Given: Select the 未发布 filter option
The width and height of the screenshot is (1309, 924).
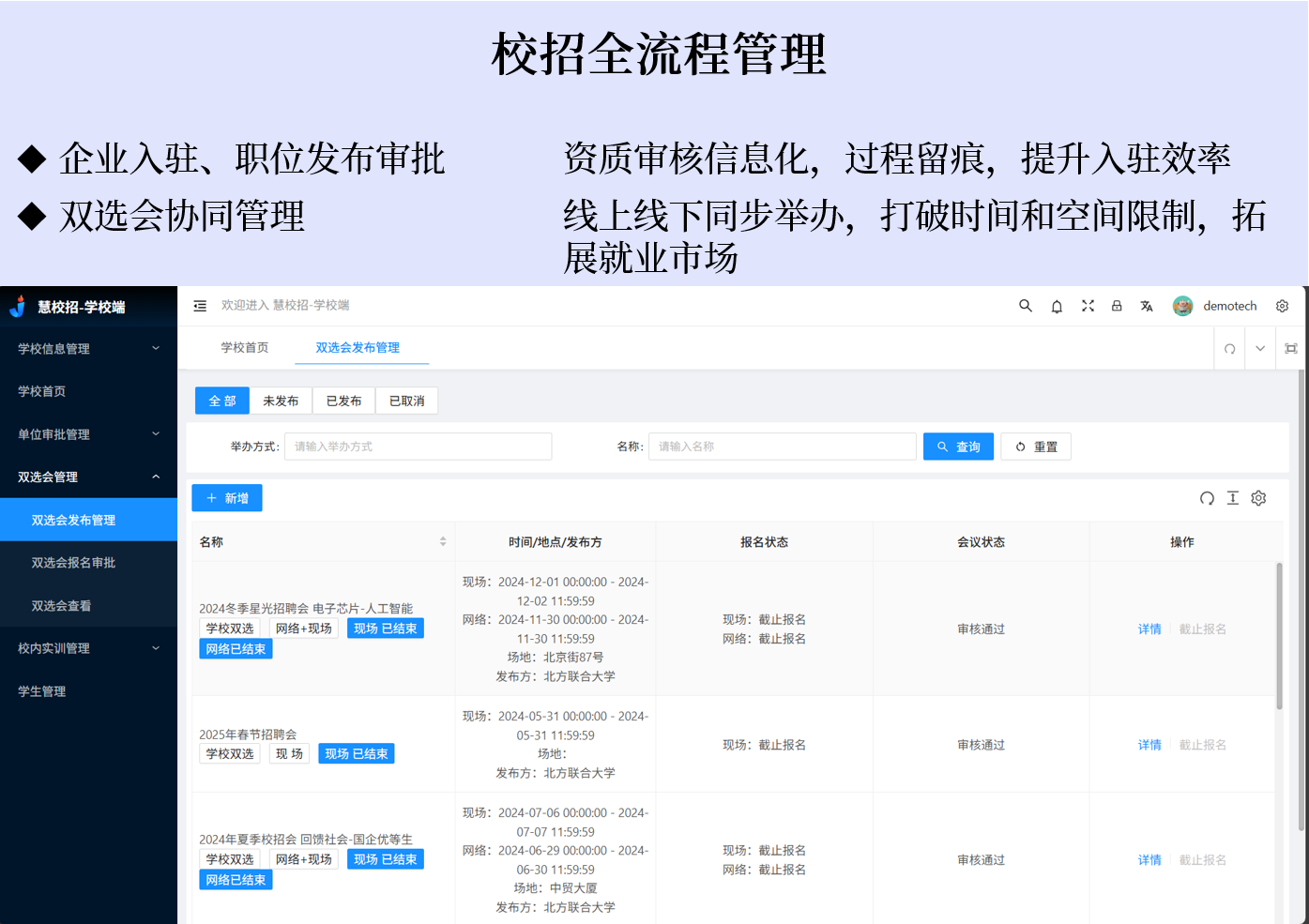Looking at the screenshot, I should pos(281,401).
